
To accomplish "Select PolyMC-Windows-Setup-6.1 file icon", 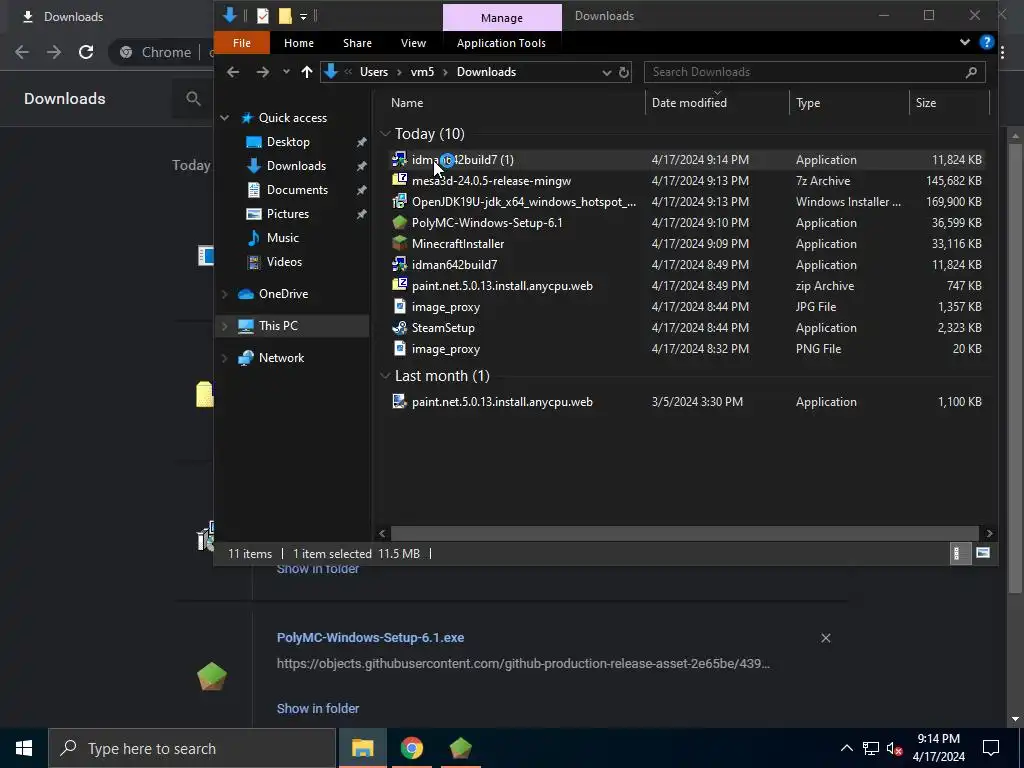I will point(400,223).
